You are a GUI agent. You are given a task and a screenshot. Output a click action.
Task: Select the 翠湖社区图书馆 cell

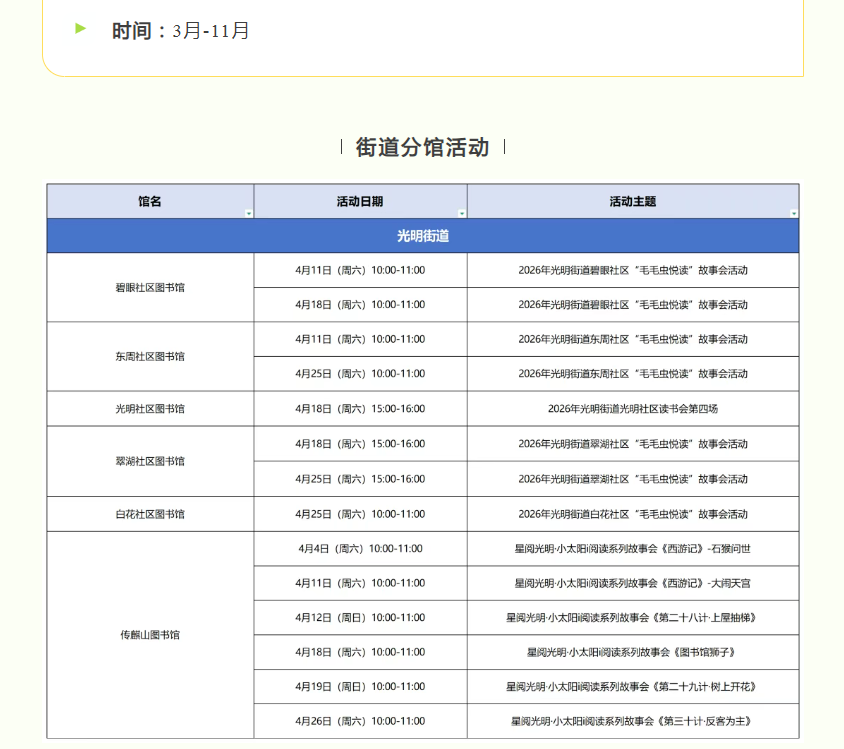point(150,461)
